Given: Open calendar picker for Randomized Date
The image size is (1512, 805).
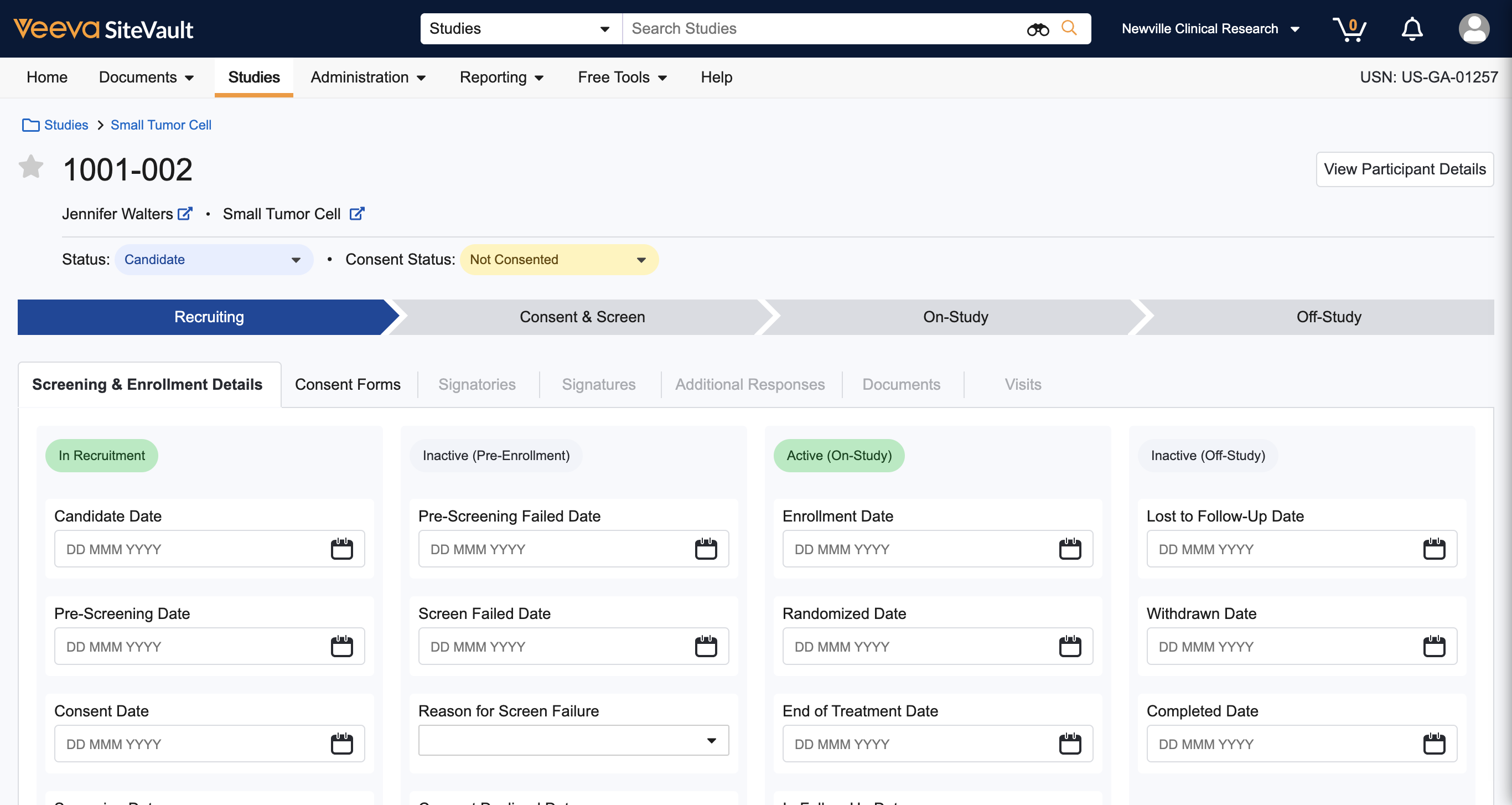Looking at the screenshot, I should coord(1069,647).
